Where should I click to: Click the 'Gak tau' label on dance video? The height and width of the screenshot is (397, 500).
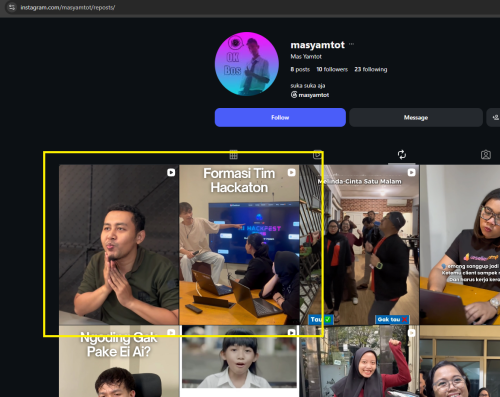(x=392, y=319)
